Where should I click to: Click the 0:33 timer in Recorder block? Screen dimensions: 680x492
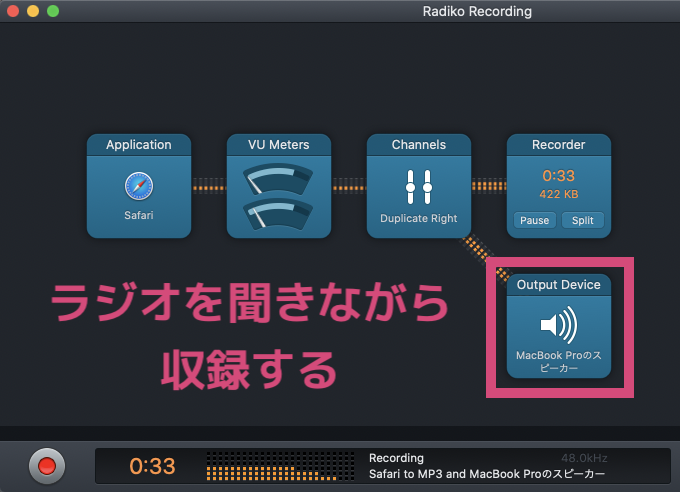click(x=559, y=175)
